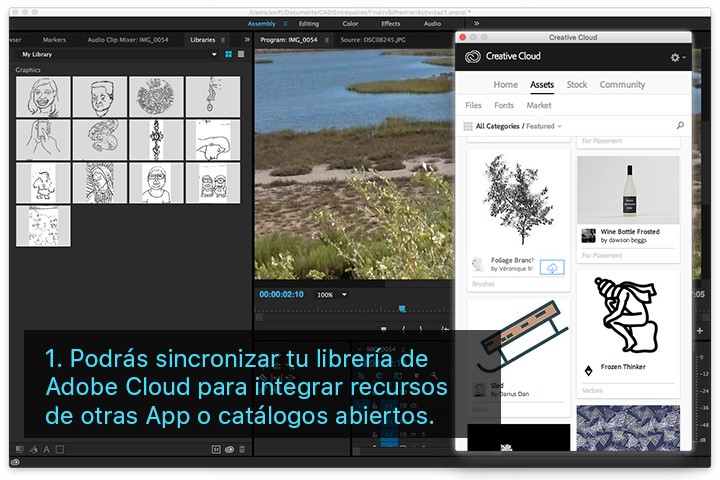
Task: Click the 'Frozen Thinker' title text
Action: tap(623, 367)
